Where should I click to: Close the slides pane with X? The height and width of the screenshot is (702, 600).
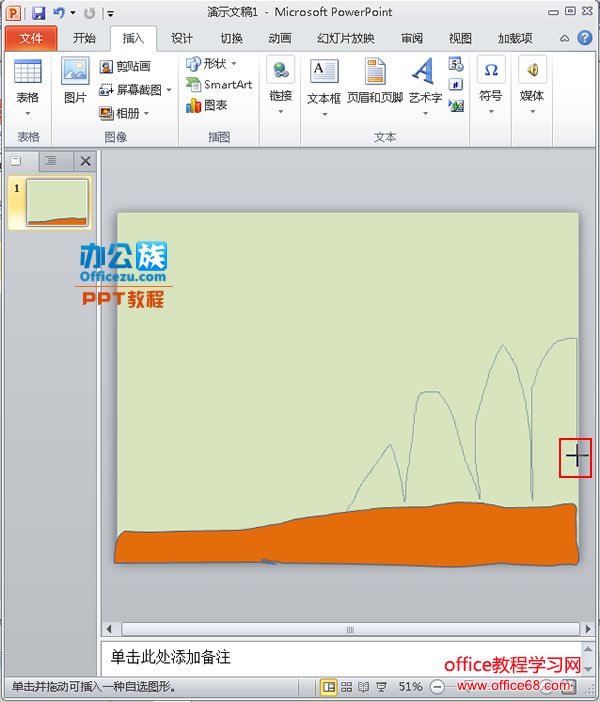(x=86, y=161)
